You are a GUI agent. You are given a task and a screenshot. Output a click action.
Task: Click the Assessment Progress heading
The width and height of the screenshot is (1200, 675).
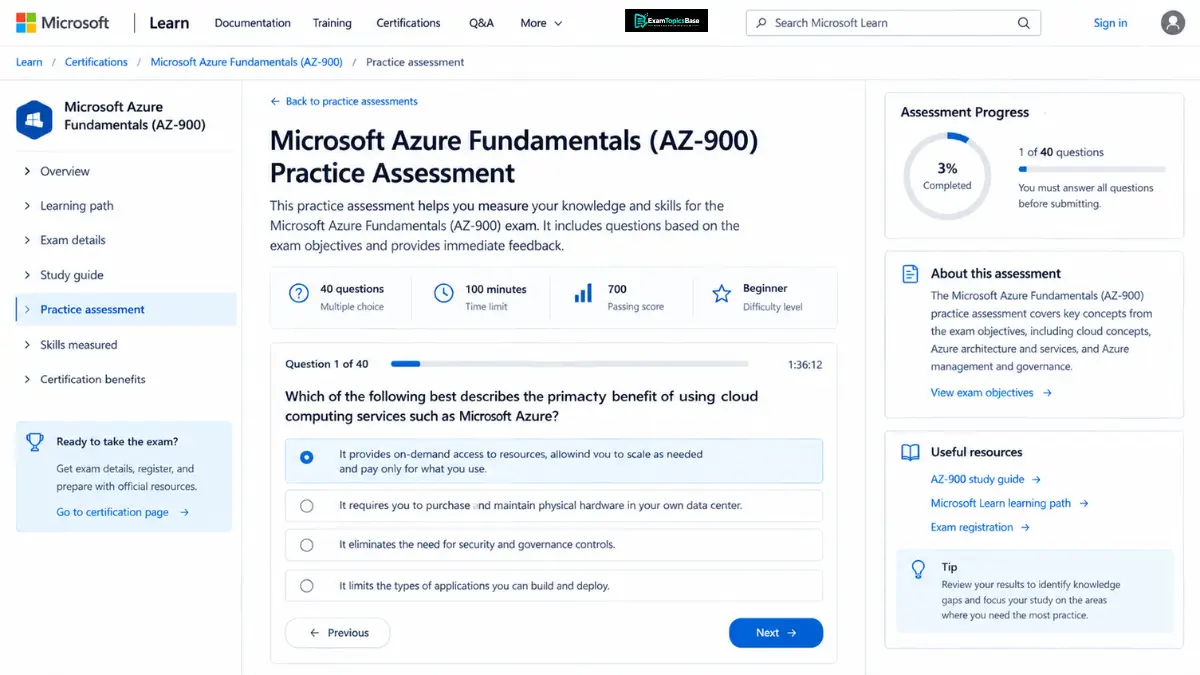pyautogui.click(x=964, y=112)
